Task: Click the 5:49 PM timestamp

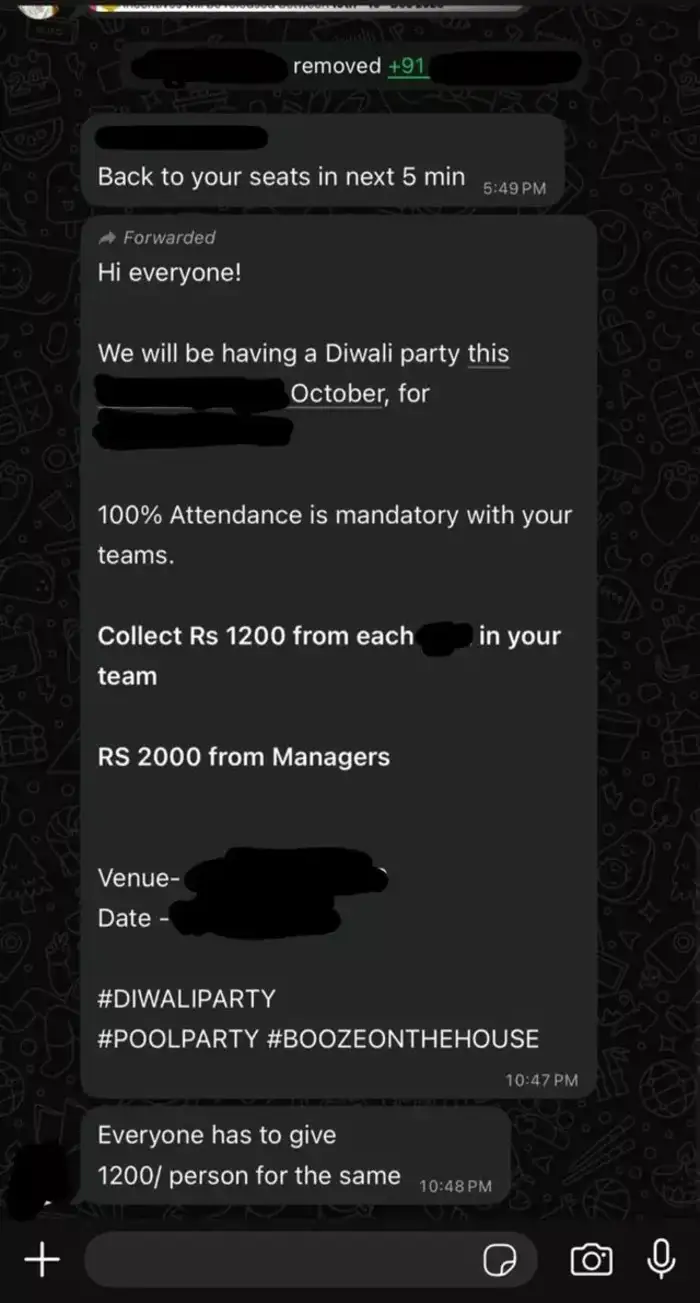Action: point(514,188)
